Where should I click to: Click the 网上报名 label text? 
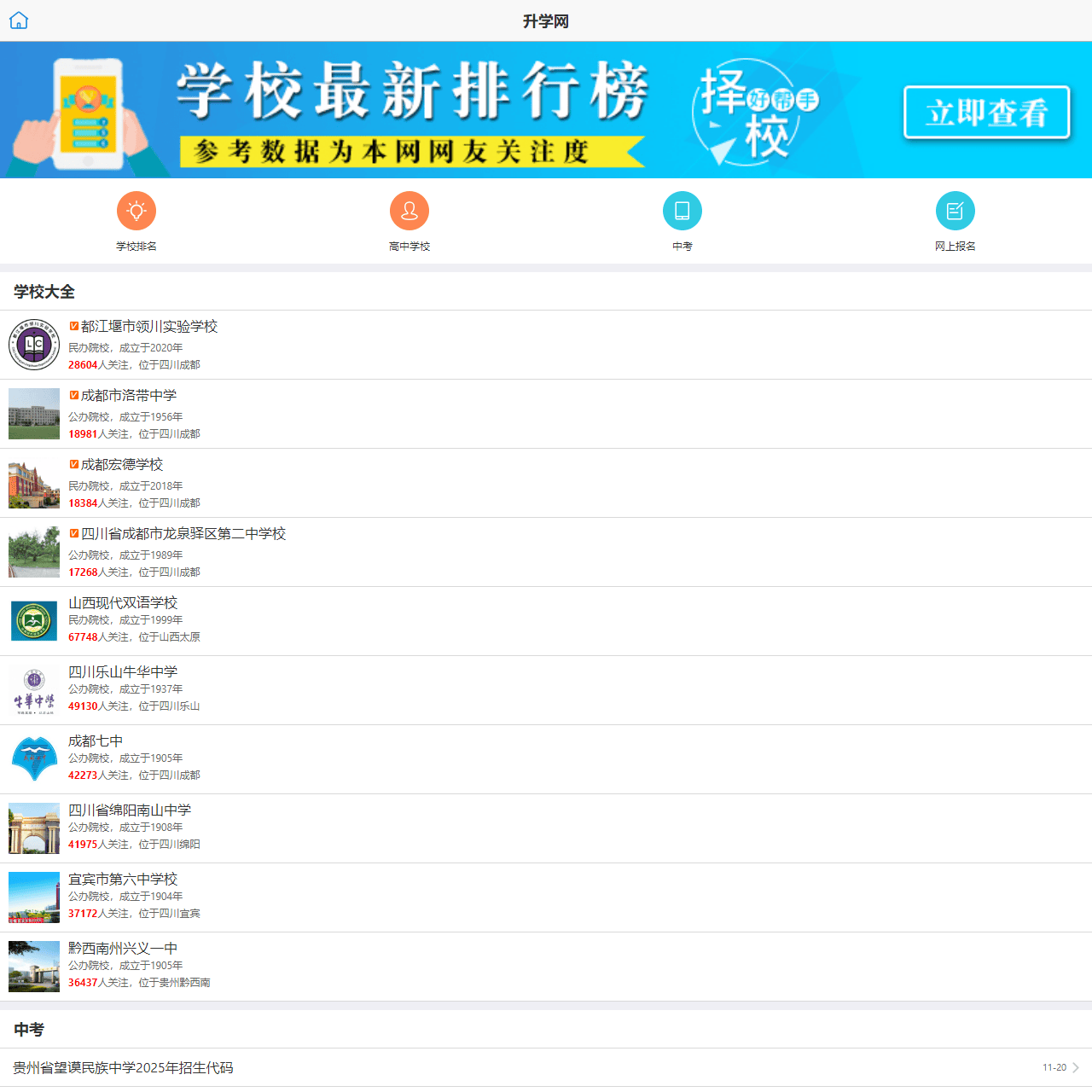(955, 247)
